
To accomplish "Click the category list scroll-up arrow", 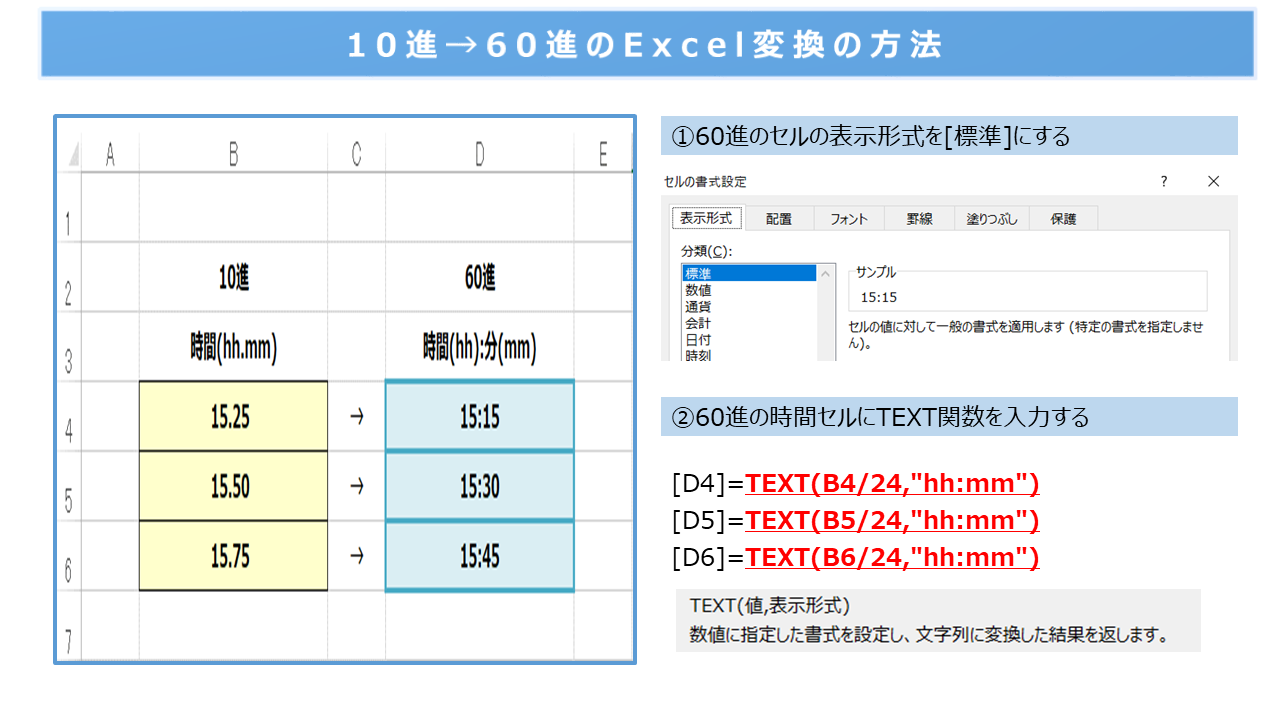I will point(826,273).
